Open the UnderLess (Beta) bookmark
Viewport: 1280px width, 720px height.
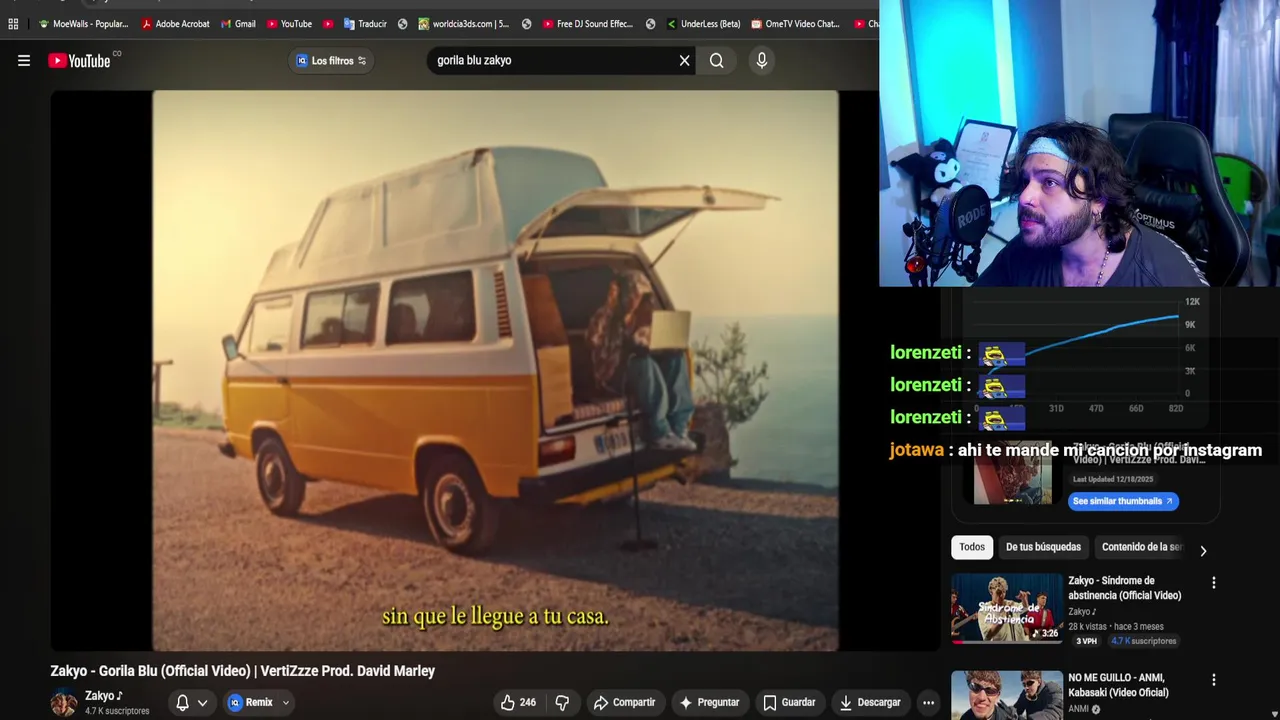pos(704,24)
